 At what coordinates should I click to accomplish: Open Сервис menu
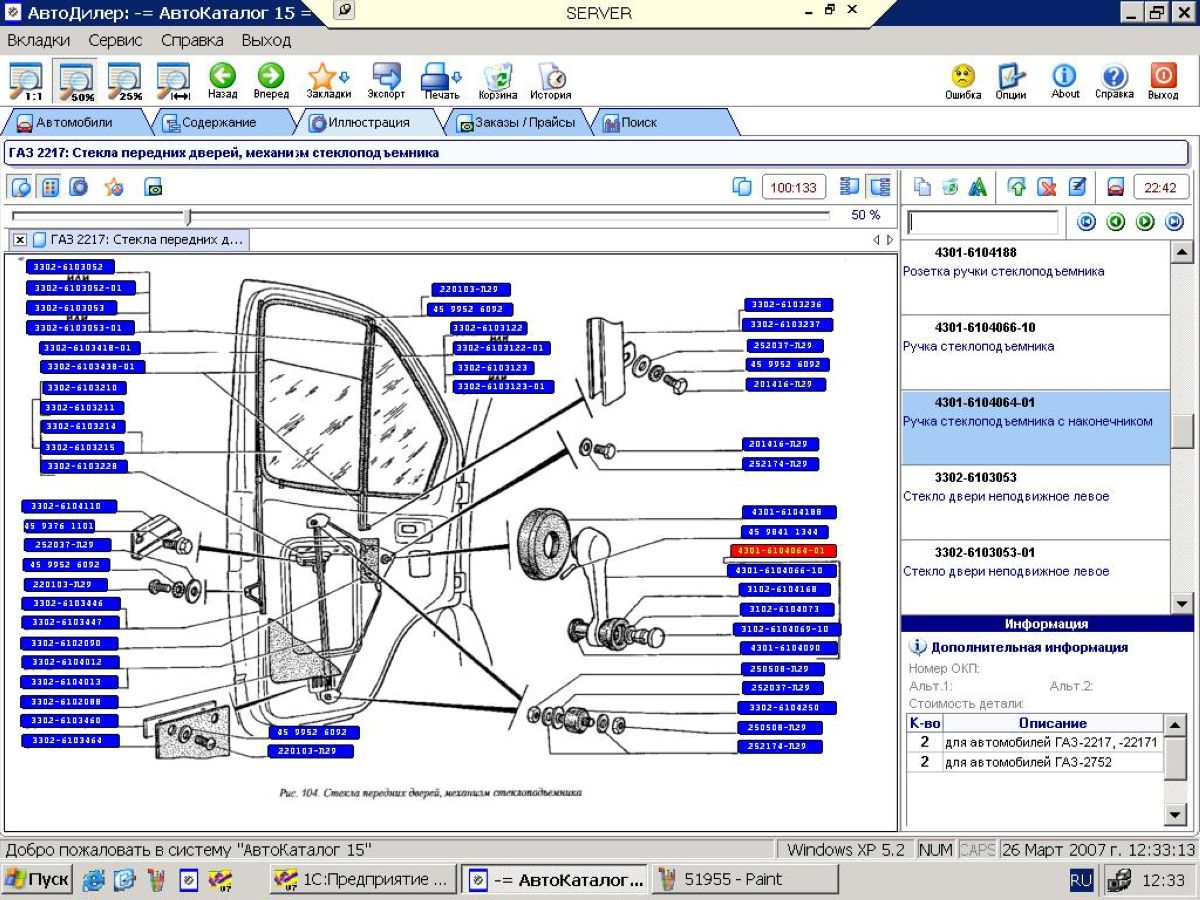(115, 41)
